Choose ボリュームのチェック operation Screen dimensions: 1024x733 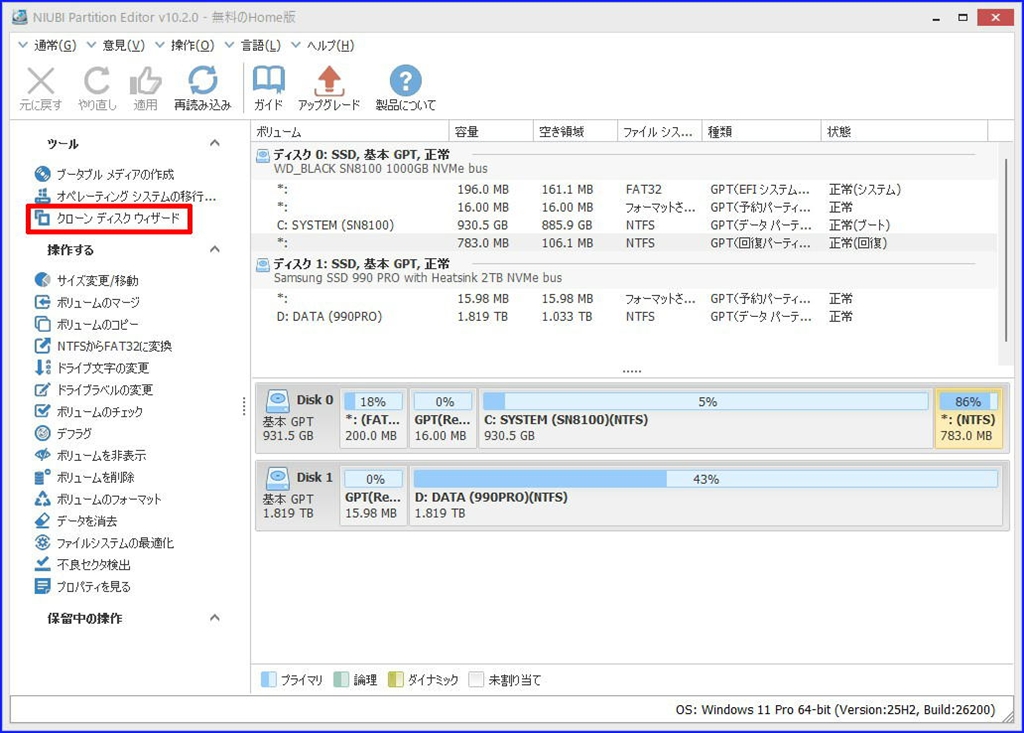pyautogui.click(x=89, y=412)
